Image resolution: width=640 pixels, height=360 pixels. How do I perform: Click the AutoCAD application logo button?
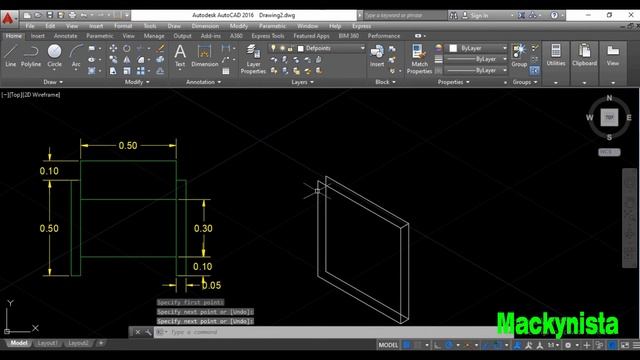coord(8,18)
